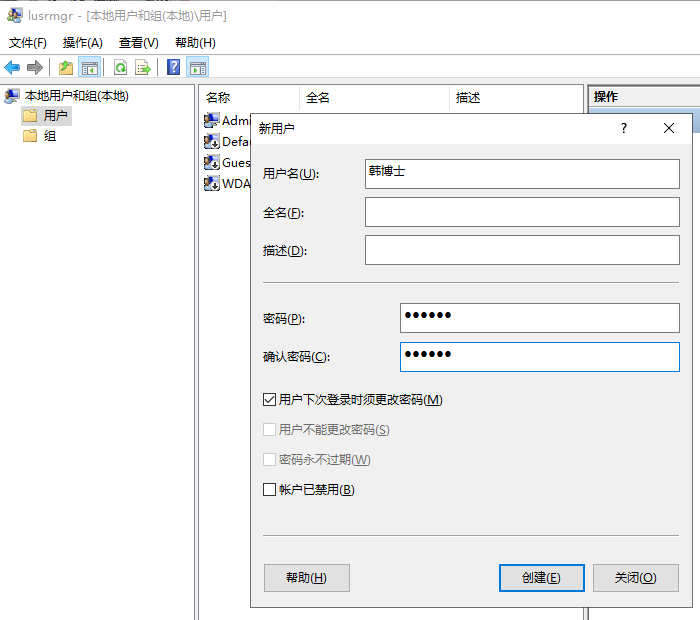This screenshot has height=620, width=700.
Task: Open the 文件(F) menu
Action: (28, 43)
